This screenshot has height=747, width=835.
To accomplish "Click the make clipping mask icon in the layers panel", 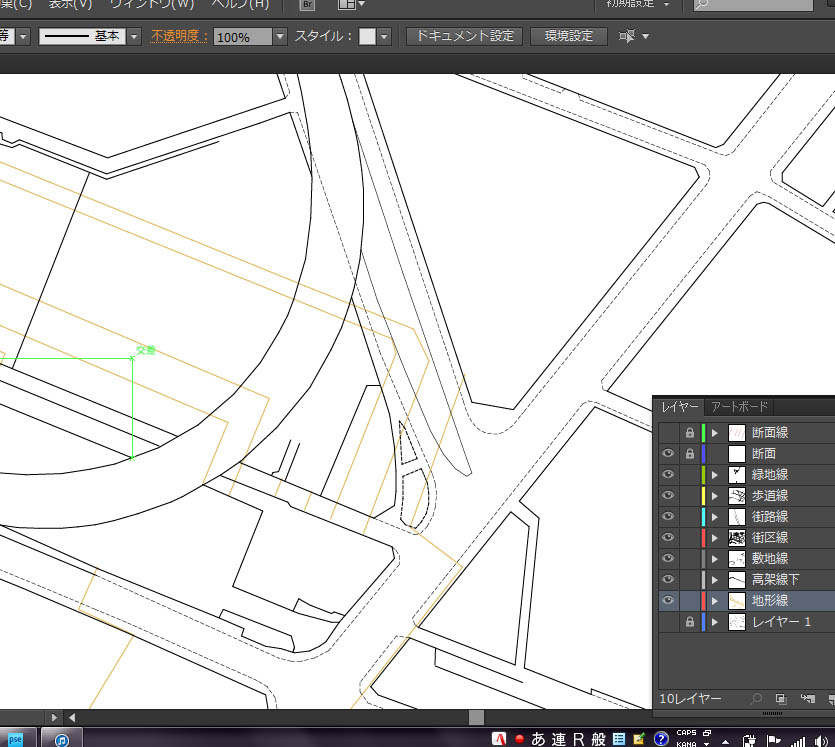I will coord(781,698).
